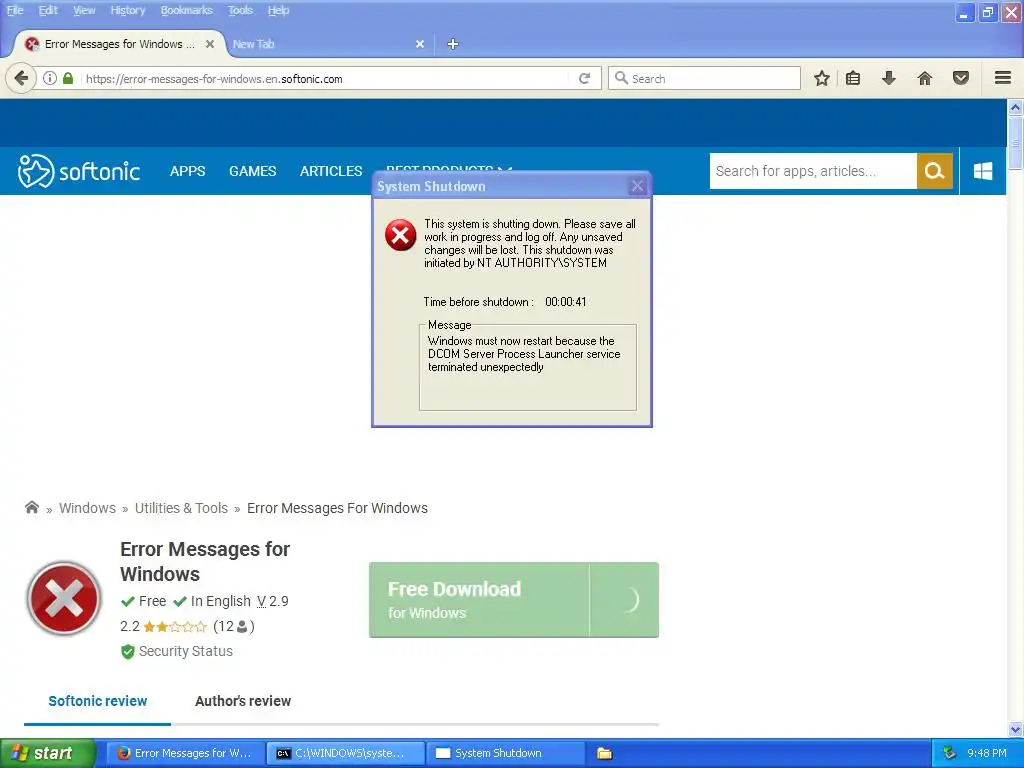1024x768 pixels.
Task: Click the Security Status link
Action: [185, 651]
